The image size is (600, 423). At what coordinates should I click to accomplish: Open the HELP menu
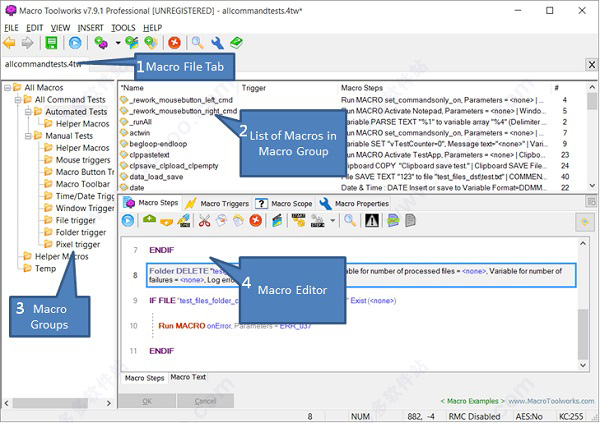click(152, 28)
